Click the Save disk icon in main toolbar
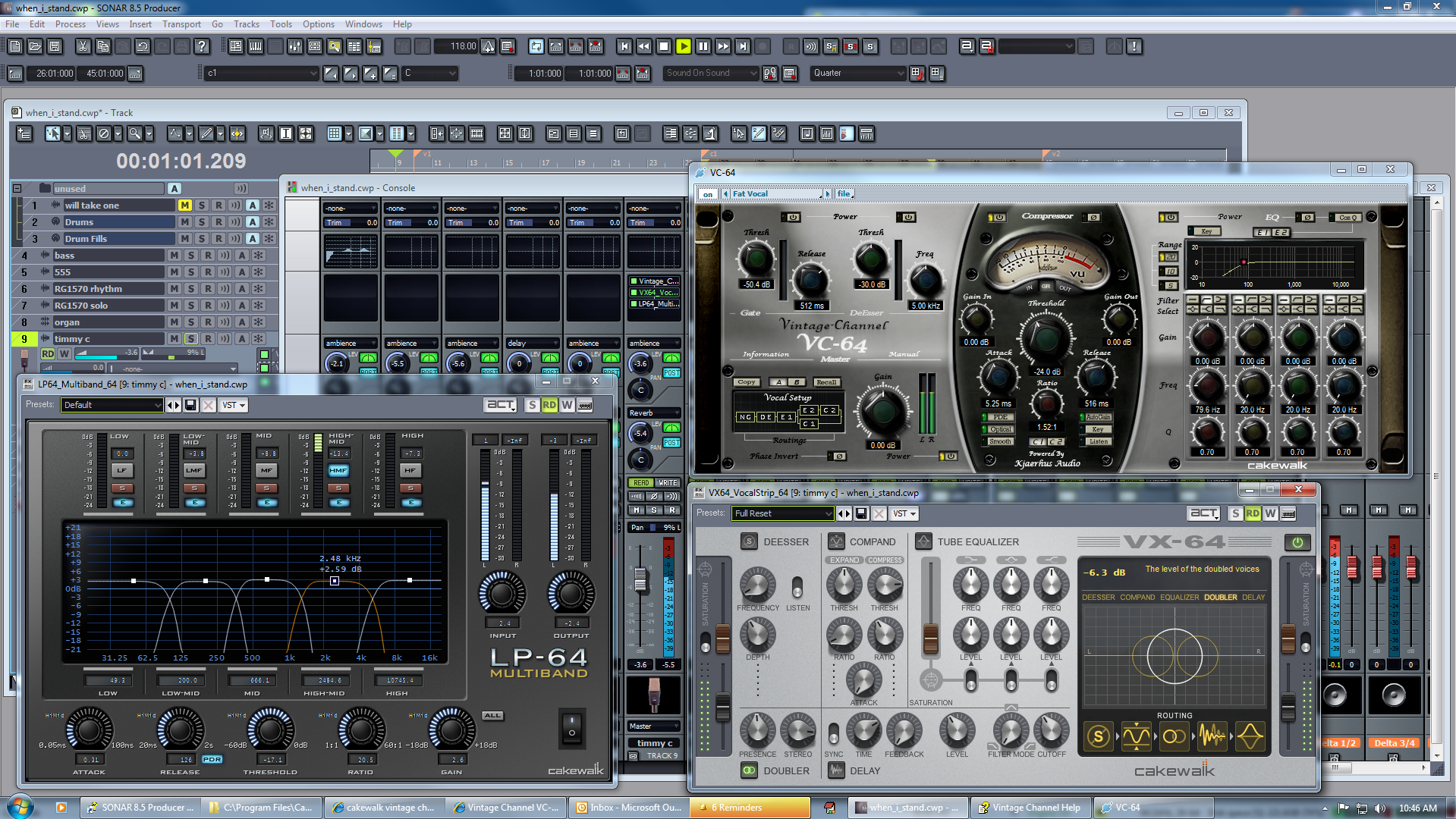The image size is (1456, 819). [55, 46]
